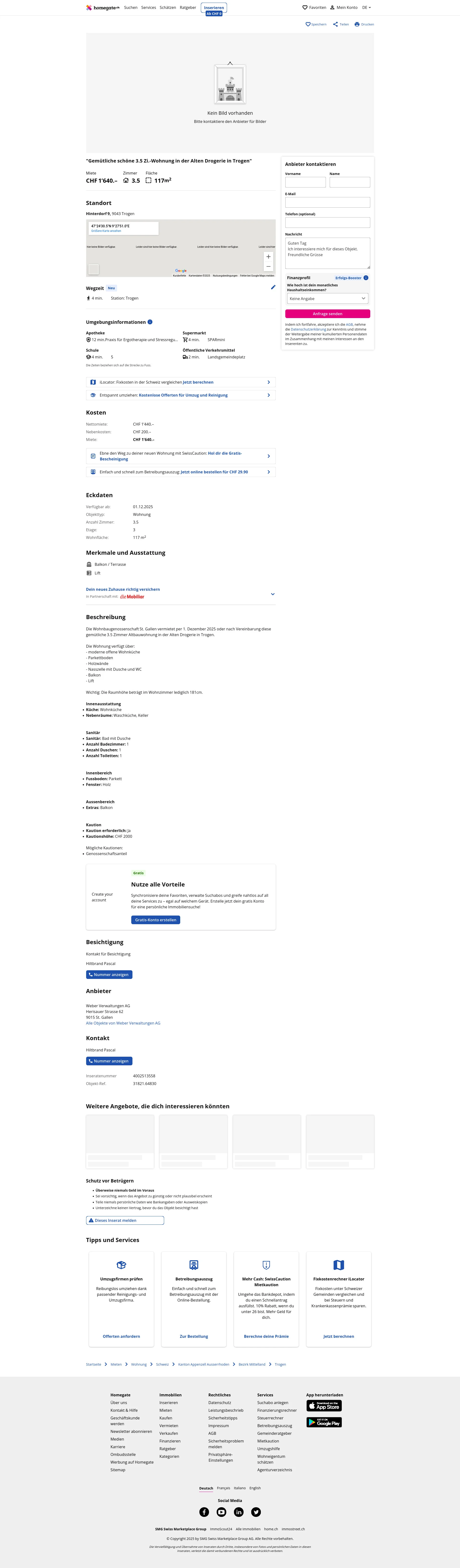460x1568 pixels.
Task: Click the Speichern heart icon
Action: pyautogui.click(x=308, y=24)
